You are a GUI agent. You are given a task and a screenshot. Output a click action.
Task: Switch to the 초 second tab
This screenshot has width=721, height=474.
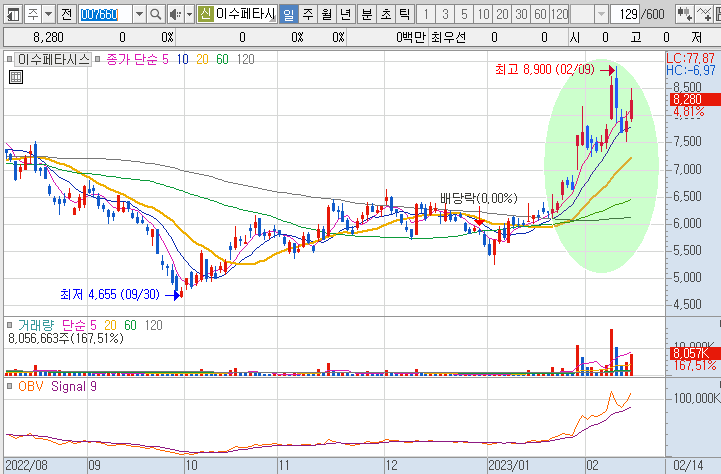point(385,14)
